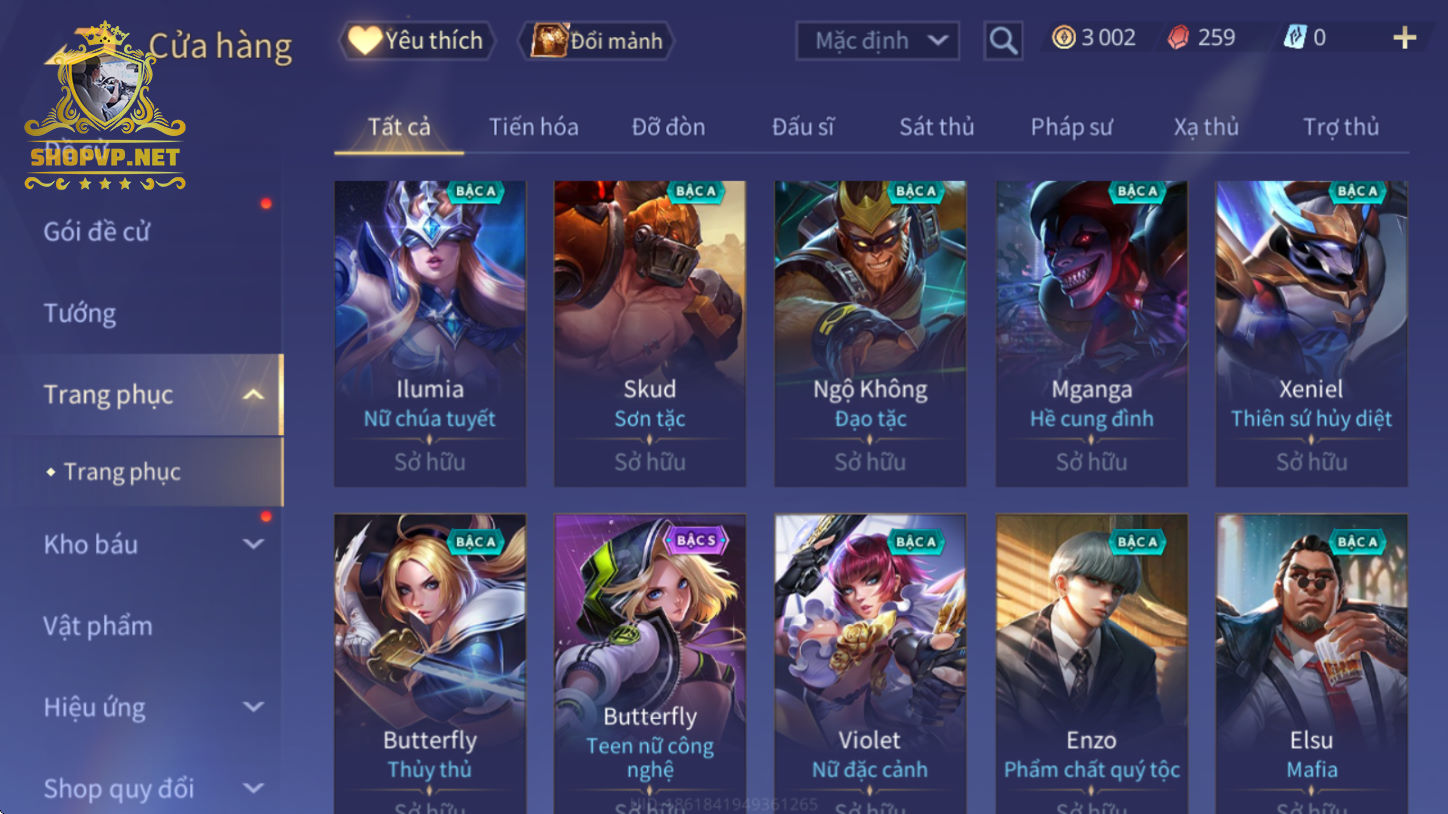
Task: Expand the Hiệu ứng section
Action: (254, 707)
